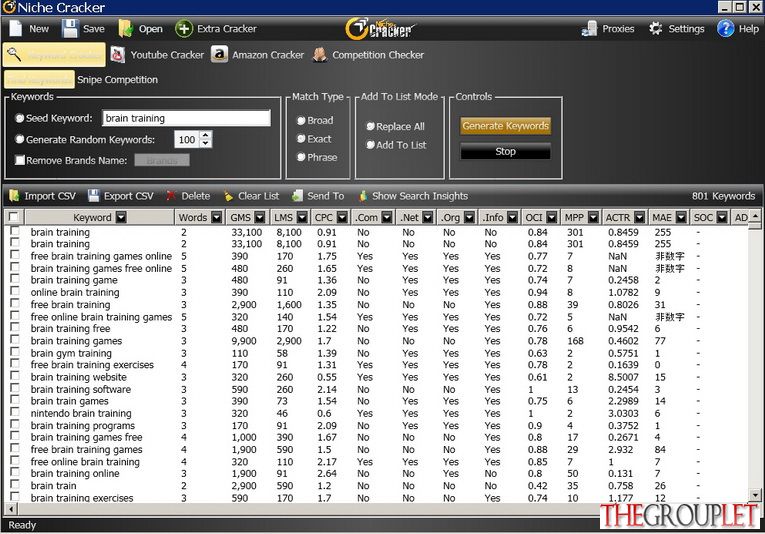Viewport: 765px width, 534px height.
Task: Open the Keyword column filter dropdown
Action: pyautogui.click(x=121, y=218)
